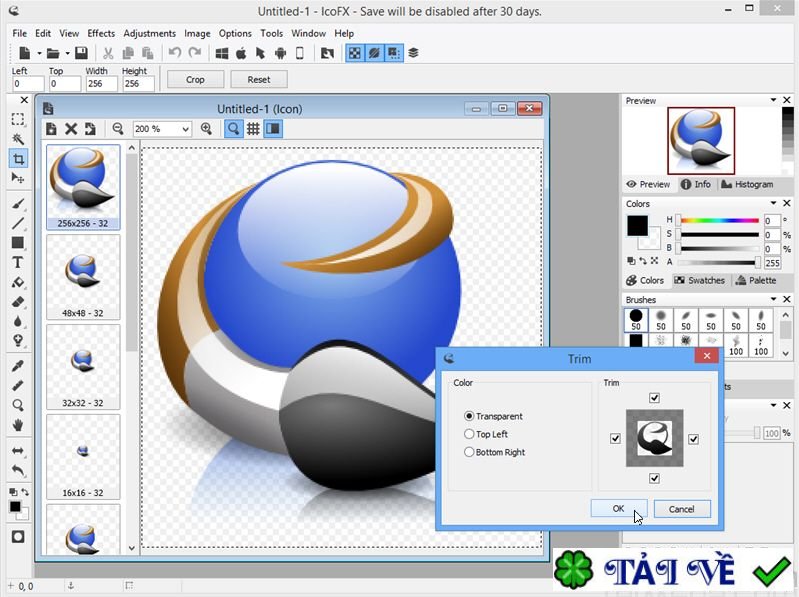The image size is (799, 597).
Task: Uncheck the left Trim side checkbox
Action: 615,438
